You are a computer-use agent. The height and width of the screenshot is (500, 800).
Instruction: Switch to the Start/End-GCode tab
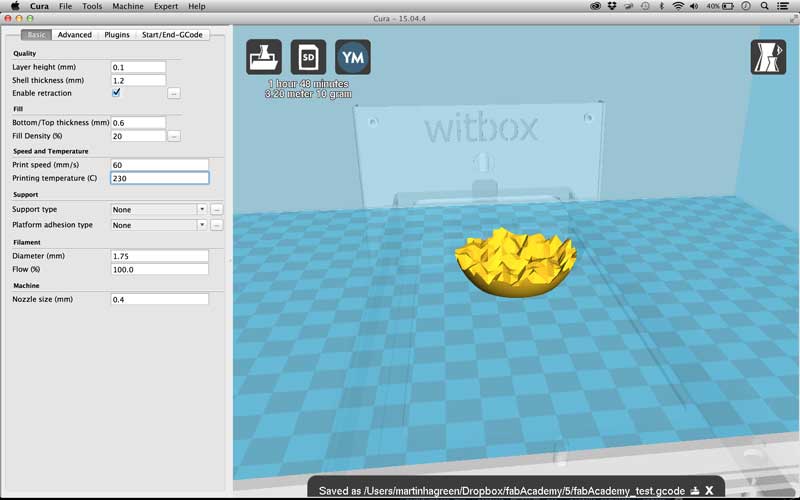click(172, 35)
